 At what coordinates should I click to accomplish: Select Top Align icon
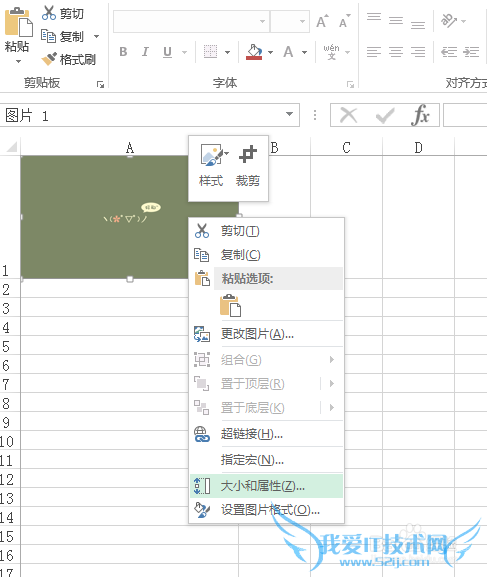pos(374,18)
